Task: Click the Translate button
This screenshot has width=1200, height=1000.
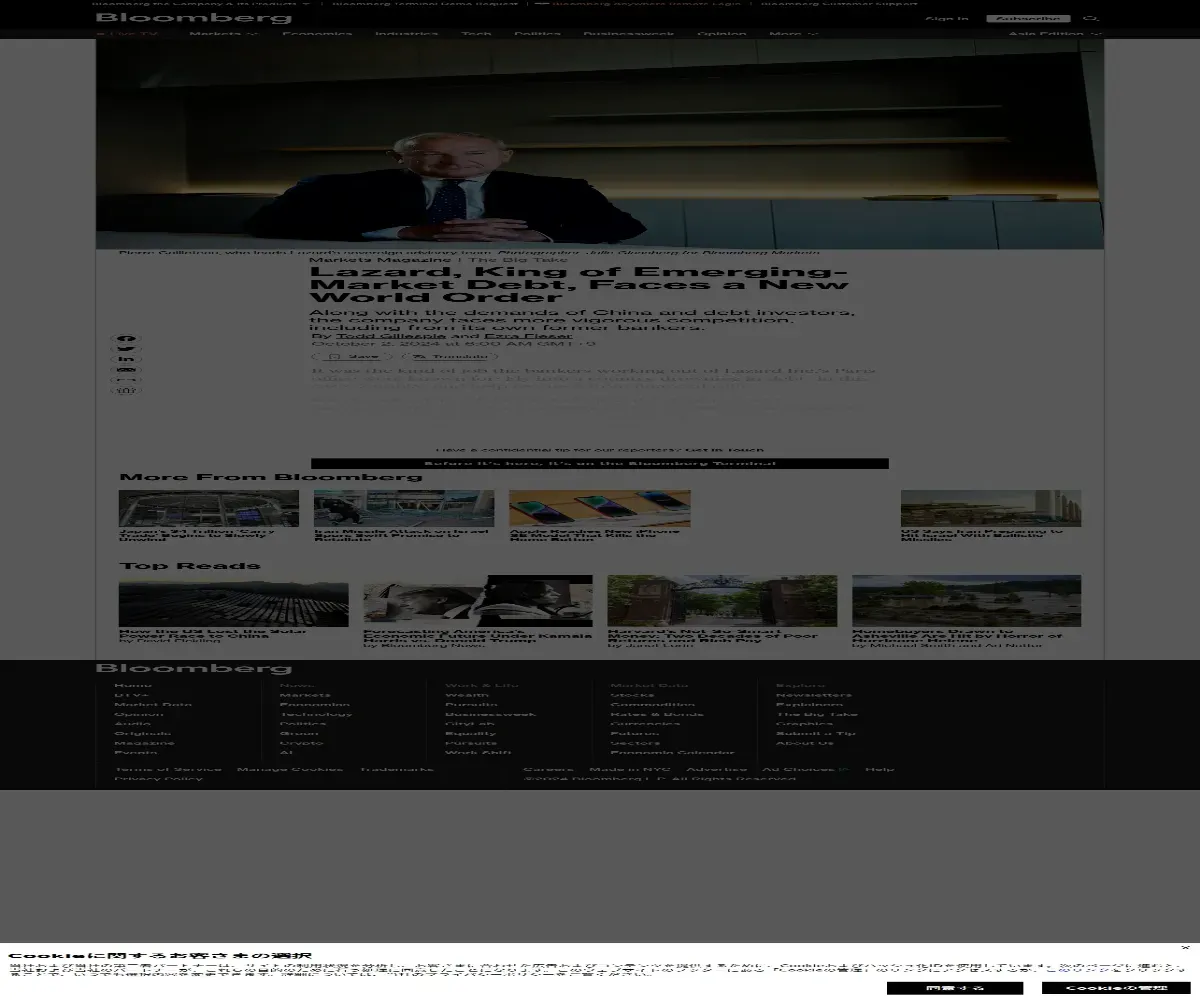Action: (450, 356)
